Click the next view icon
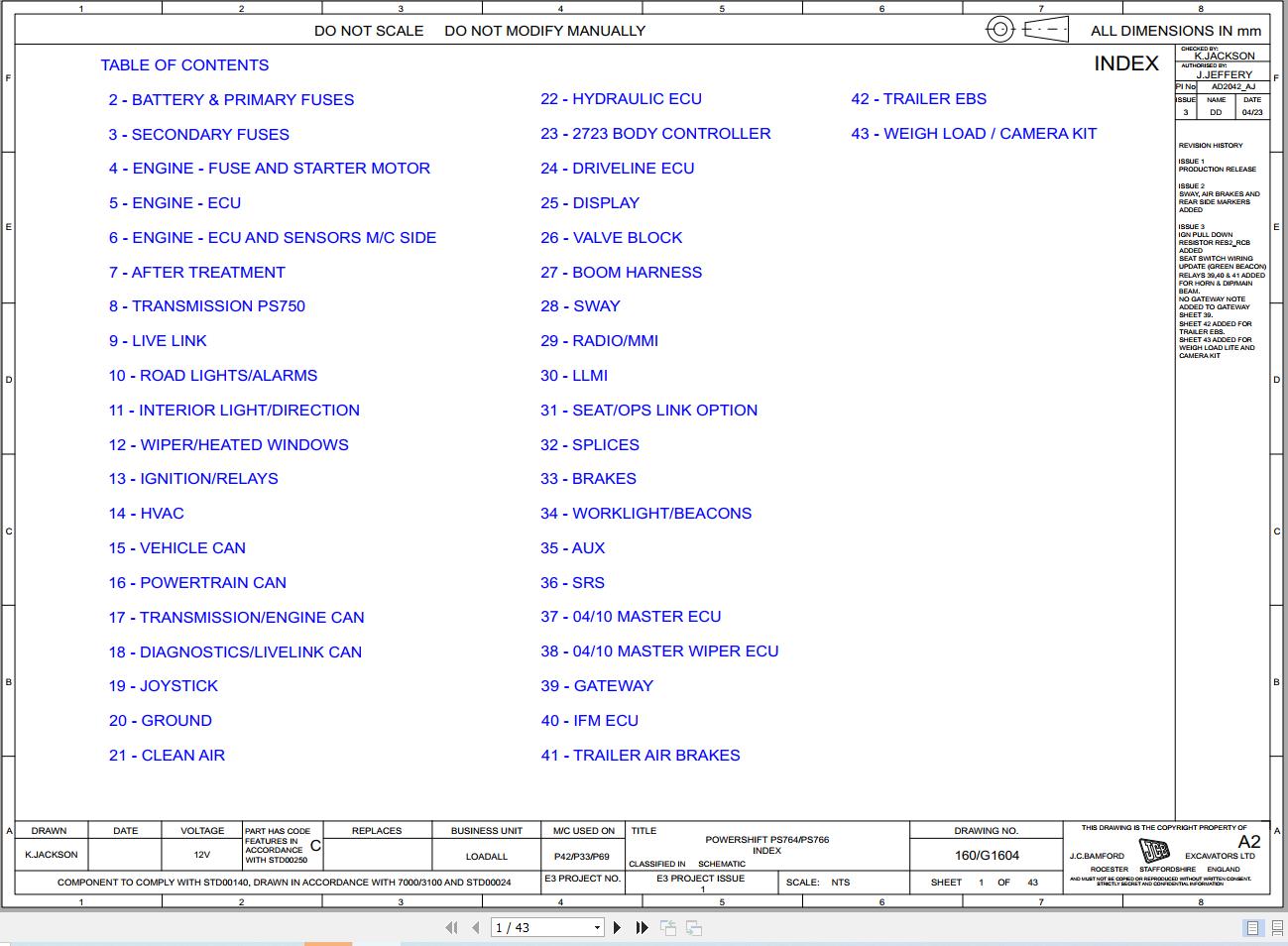Viewport: 1288px width, 946px height. point(694,927)
